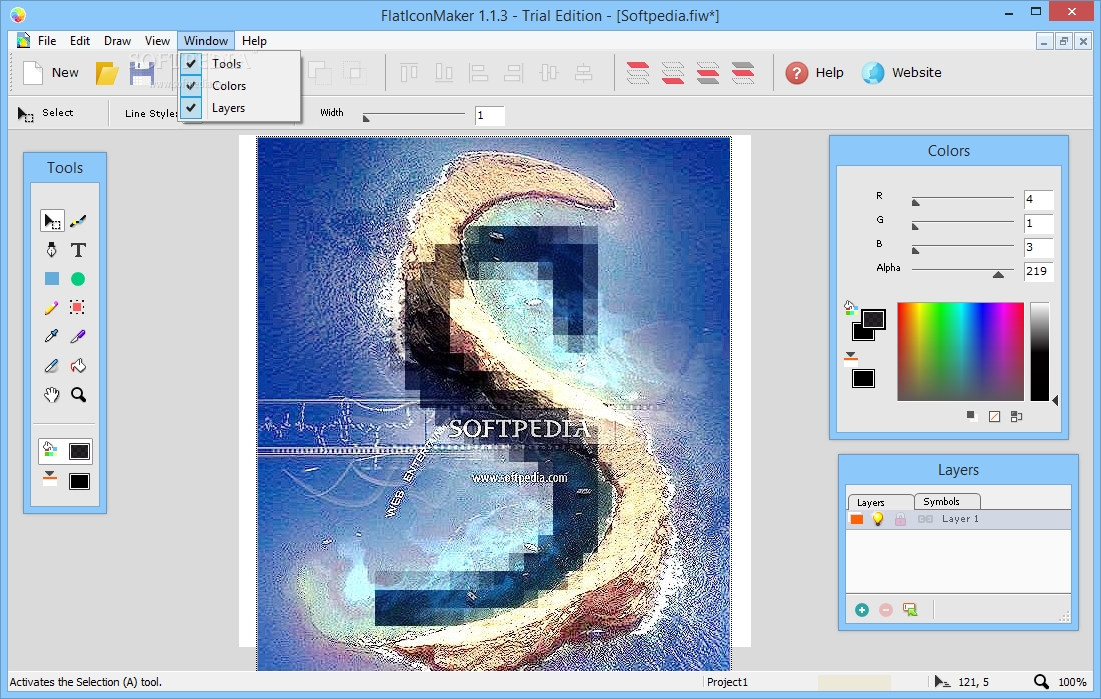The image size is (1101, 699).
Task: Save using the blue floppy disk icon
Action: [x=142, y=73]
